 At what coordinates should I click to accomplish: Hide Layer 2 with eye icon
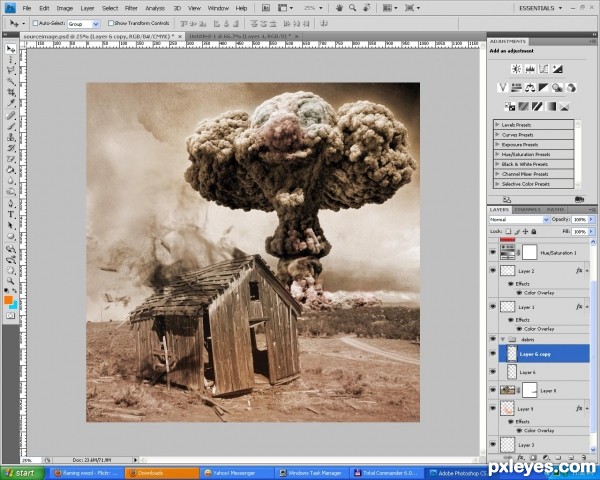tap(493, 271)
